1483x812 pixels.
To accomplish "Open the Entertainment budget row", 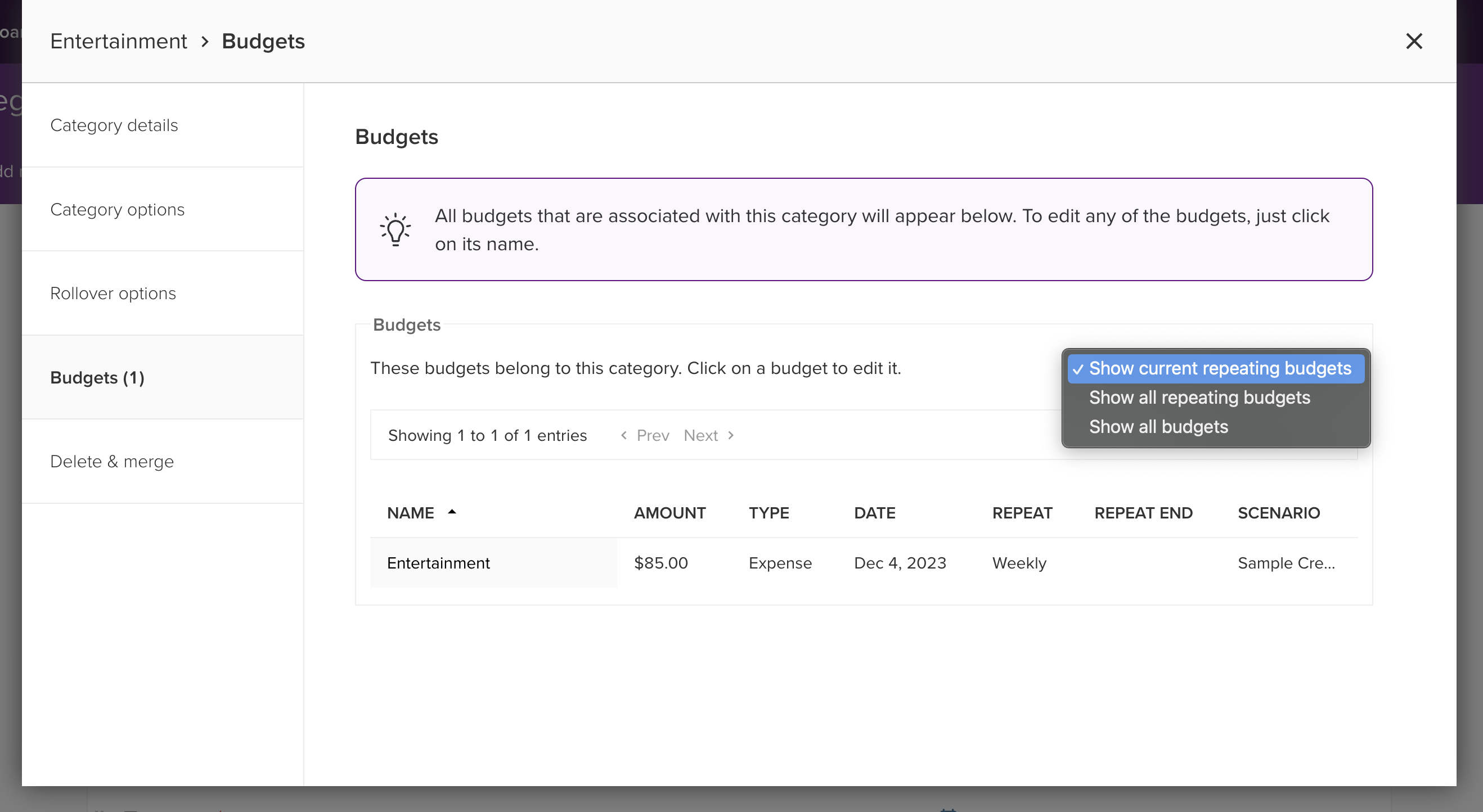I will 438,563.
